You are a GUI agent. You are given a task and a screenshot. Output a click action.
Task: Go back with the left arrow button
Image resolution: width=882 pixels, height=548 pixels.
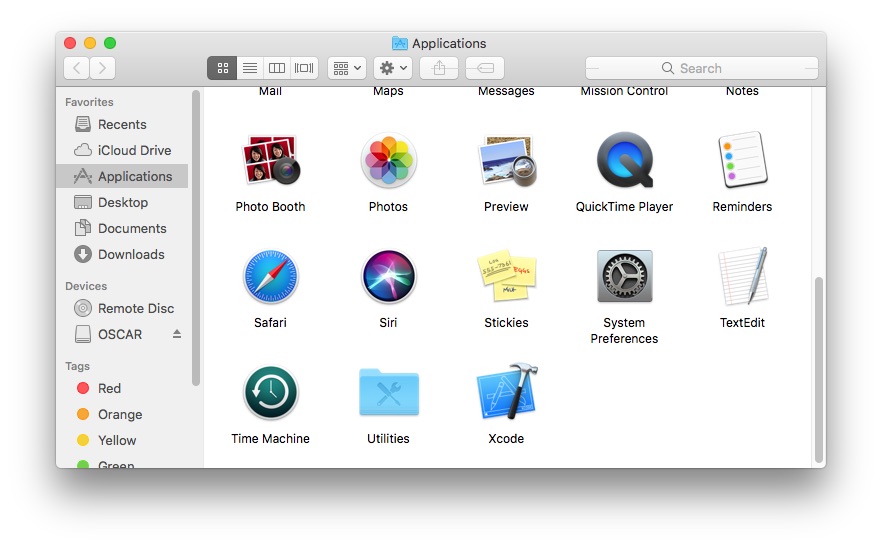point(76,68)
